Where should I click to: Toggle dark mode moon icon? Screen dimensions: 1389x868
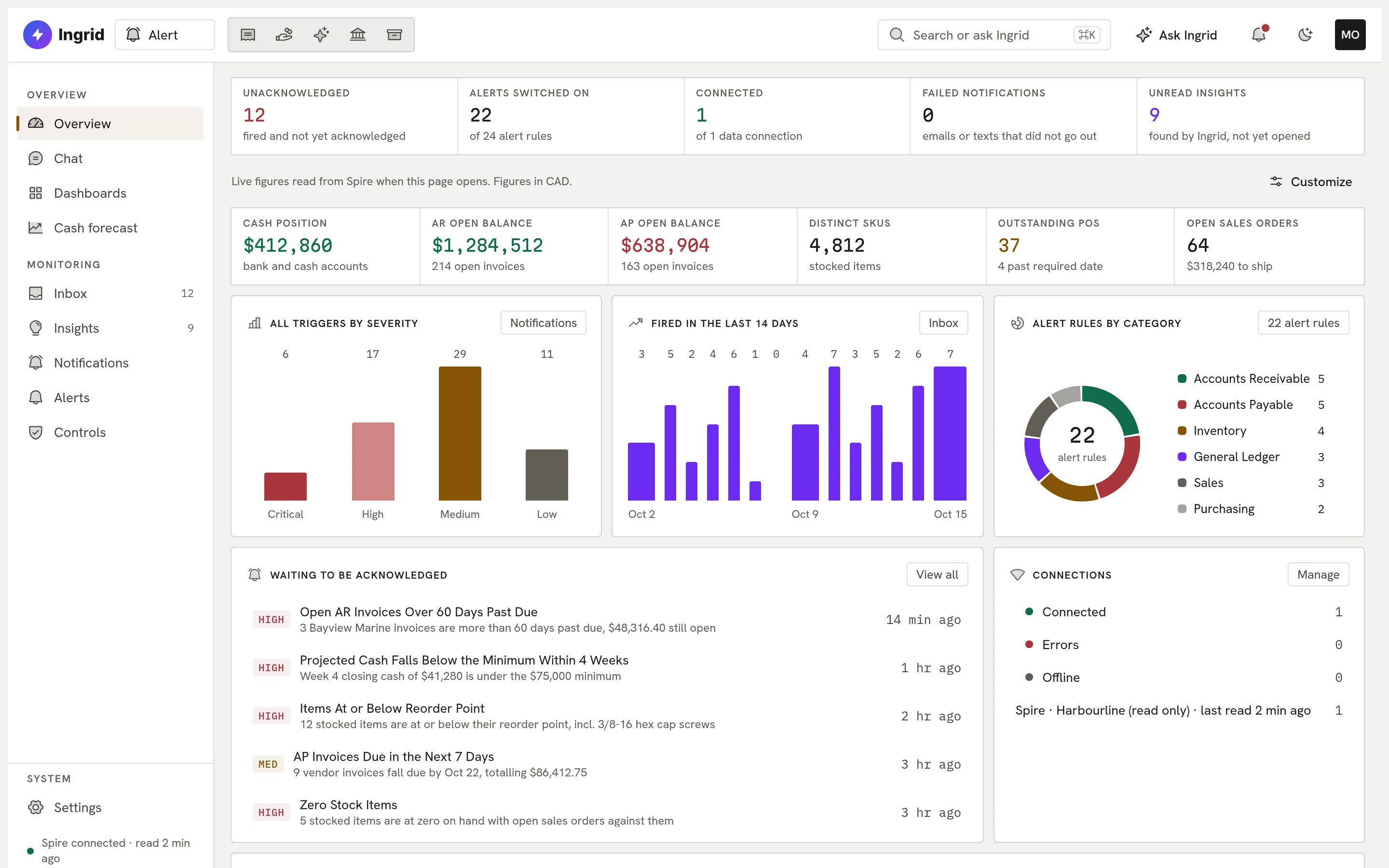[1305, 35]
